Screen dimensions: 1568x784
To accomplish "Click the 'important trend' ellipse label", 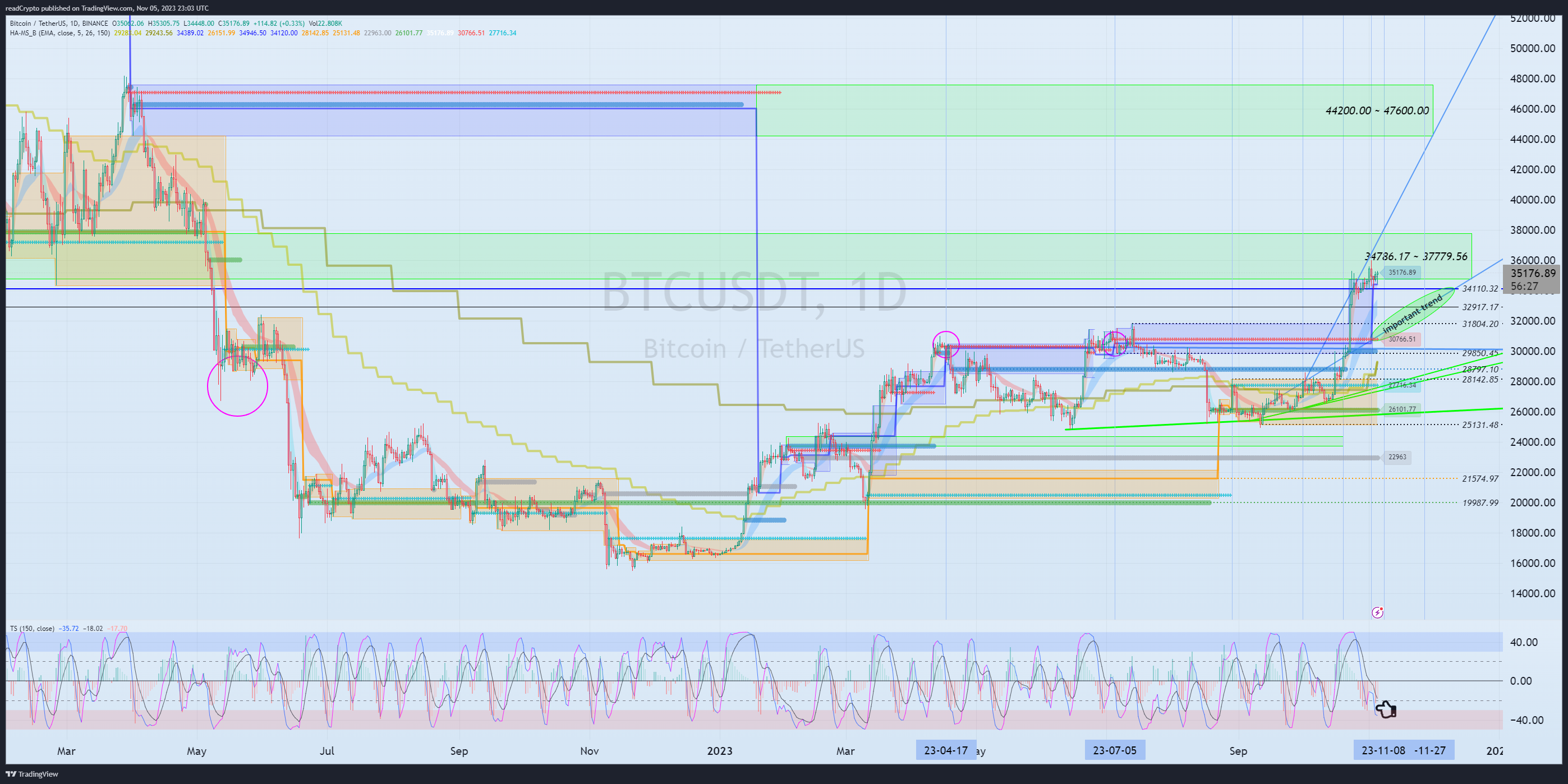I will click(x=1412, y=313).
